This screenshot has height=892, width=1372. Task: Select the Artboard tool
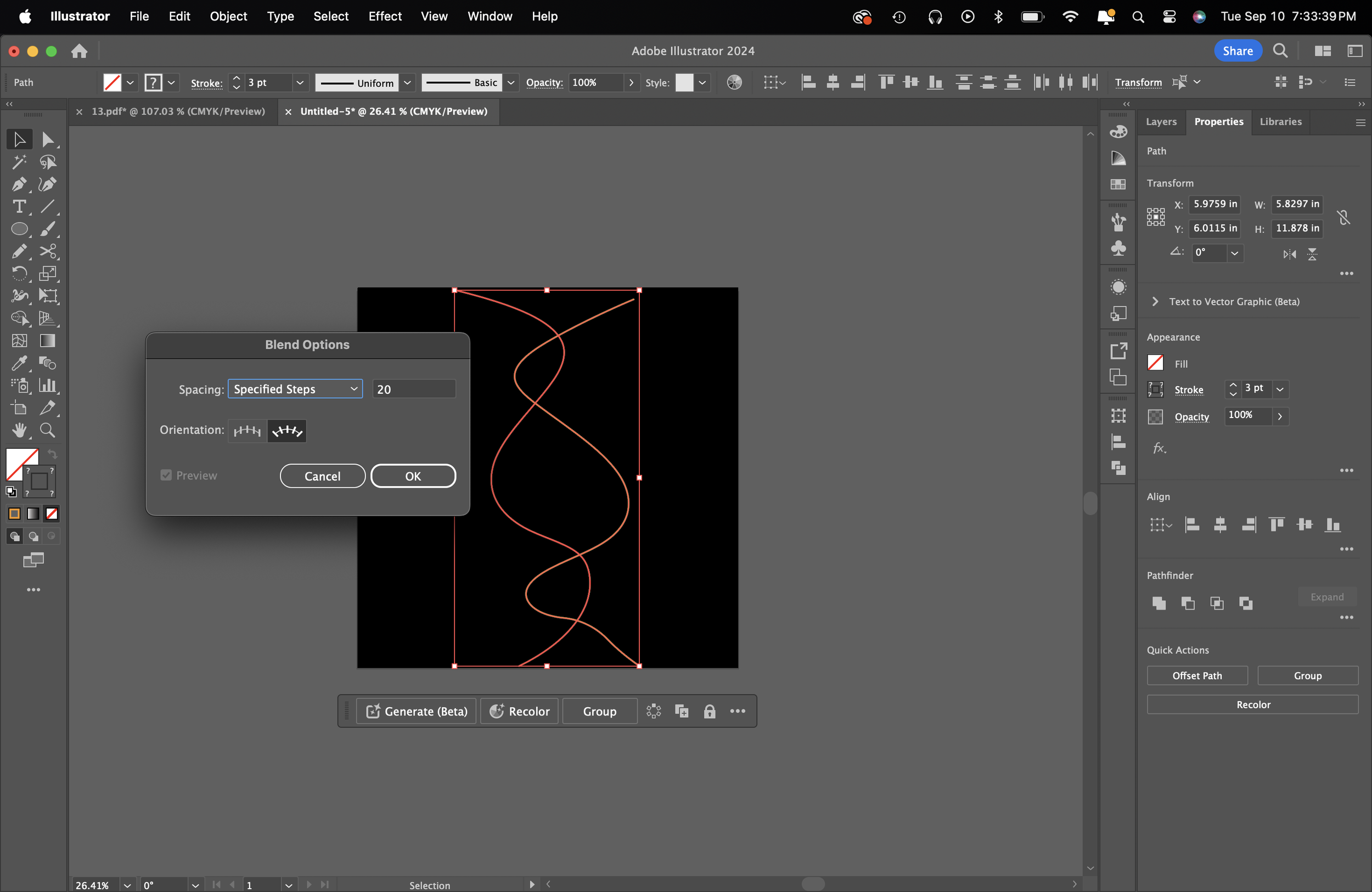pyautogui.click(x=19, y=408)
